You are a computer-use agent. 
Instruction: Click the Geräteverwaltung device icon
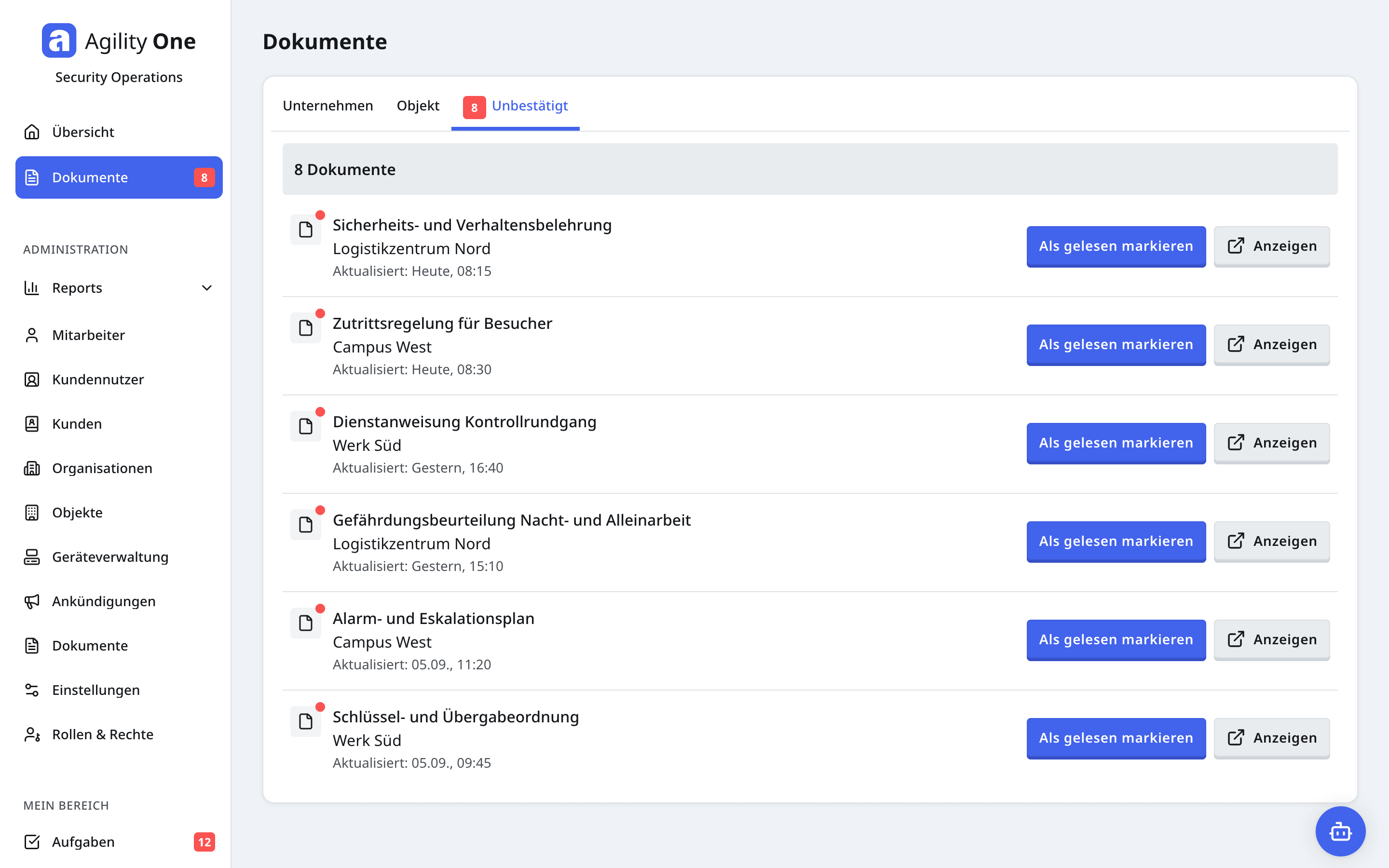coord(32,557)
